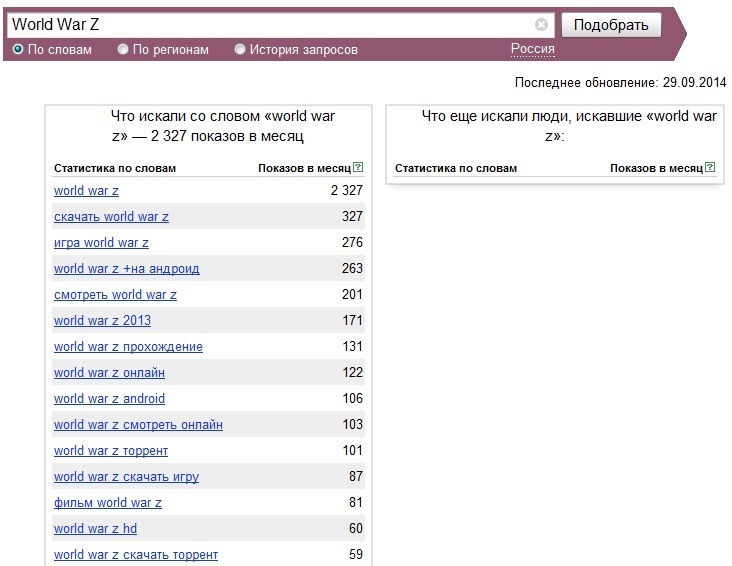Click the 81 impressions value

(x=356, y=502)
